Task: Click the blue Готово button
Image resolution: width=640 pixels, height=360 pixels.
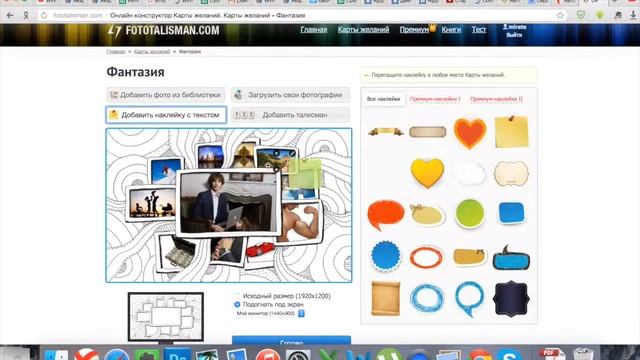Action: 291,340
